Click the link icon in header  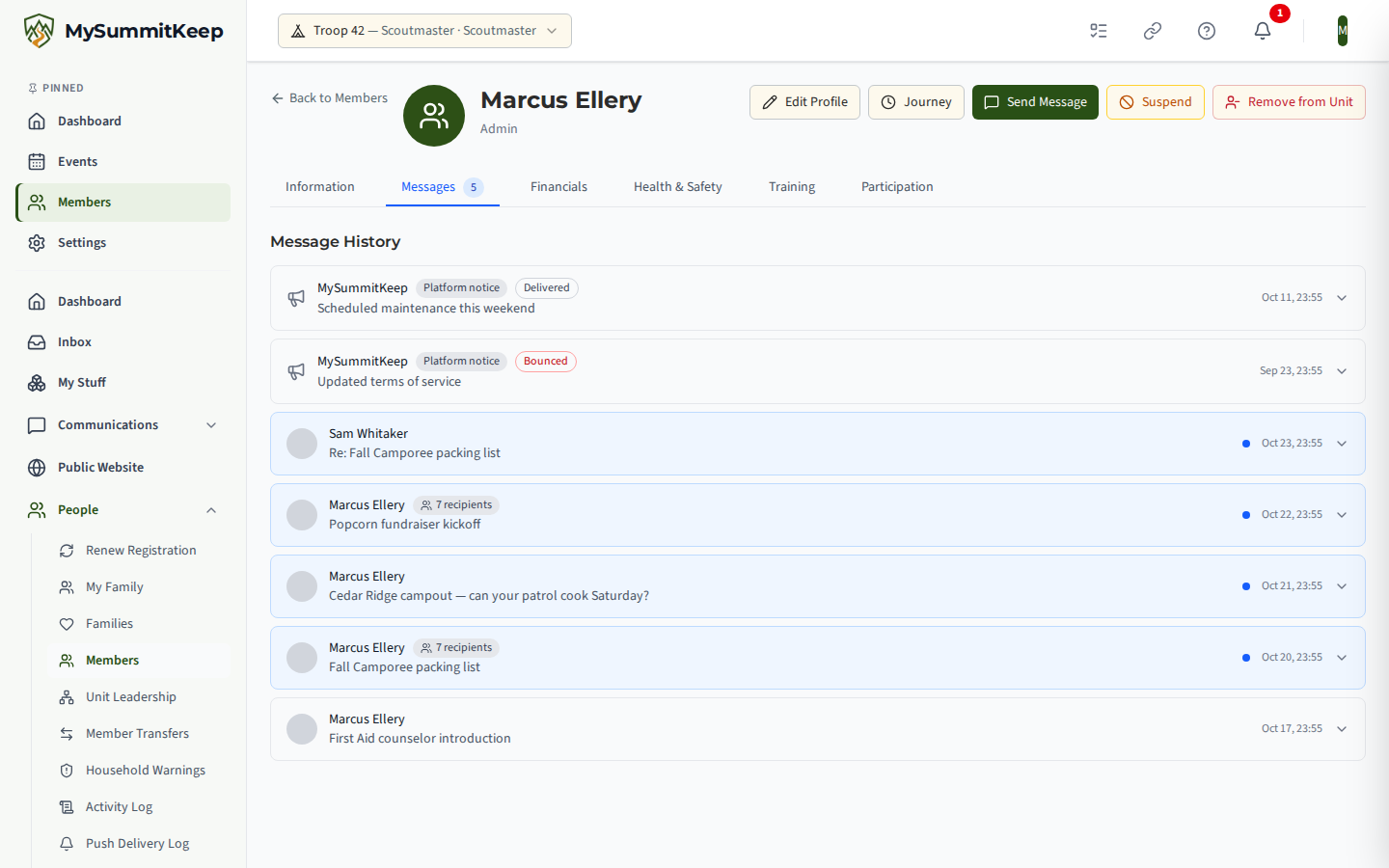coord(1153,31)
